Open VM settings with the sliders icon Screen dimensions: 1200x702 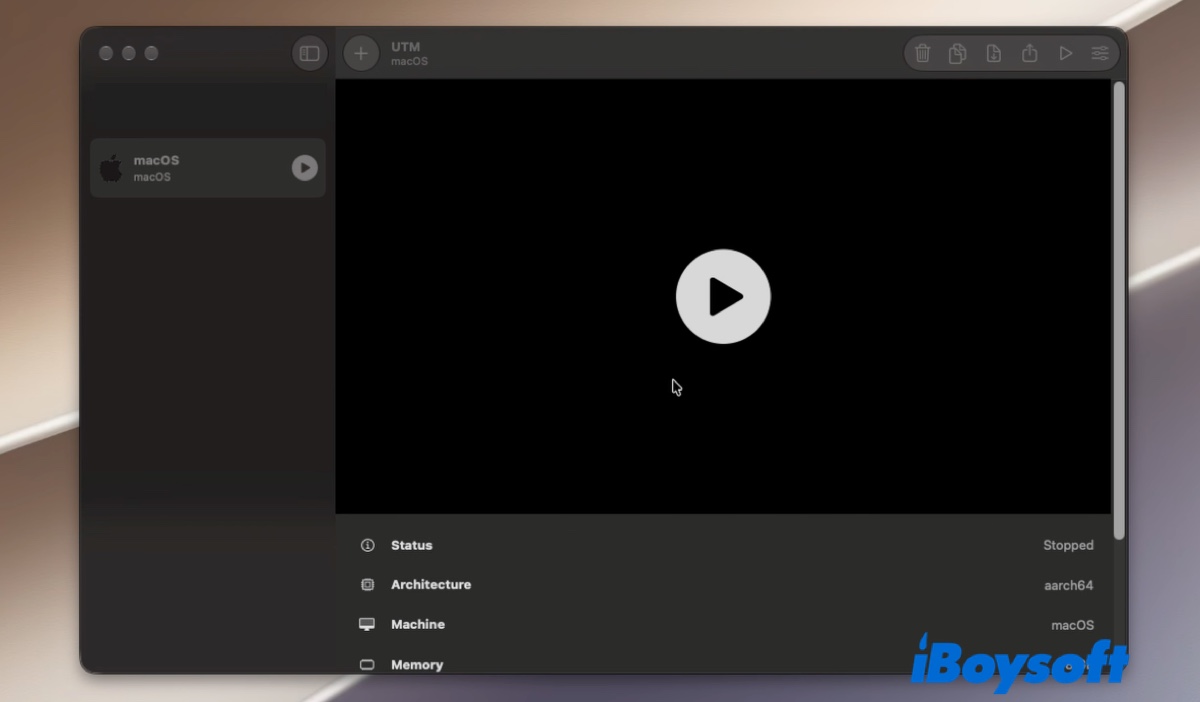click(1100, 53)
